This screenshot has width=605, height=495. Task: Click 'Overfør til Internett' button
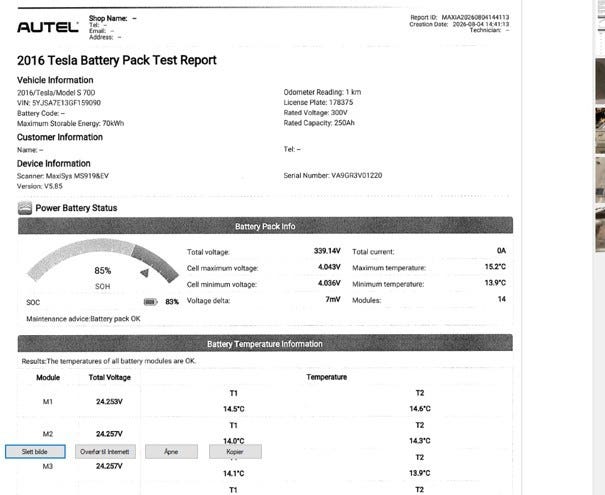click(x=105, y=451)
